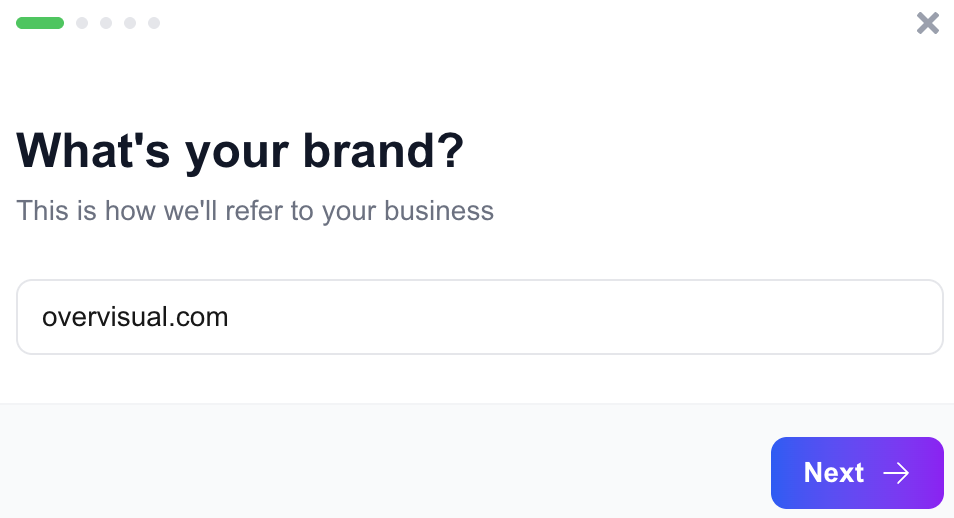
Task: Select the fourth step progress dot
Action: 130,23
